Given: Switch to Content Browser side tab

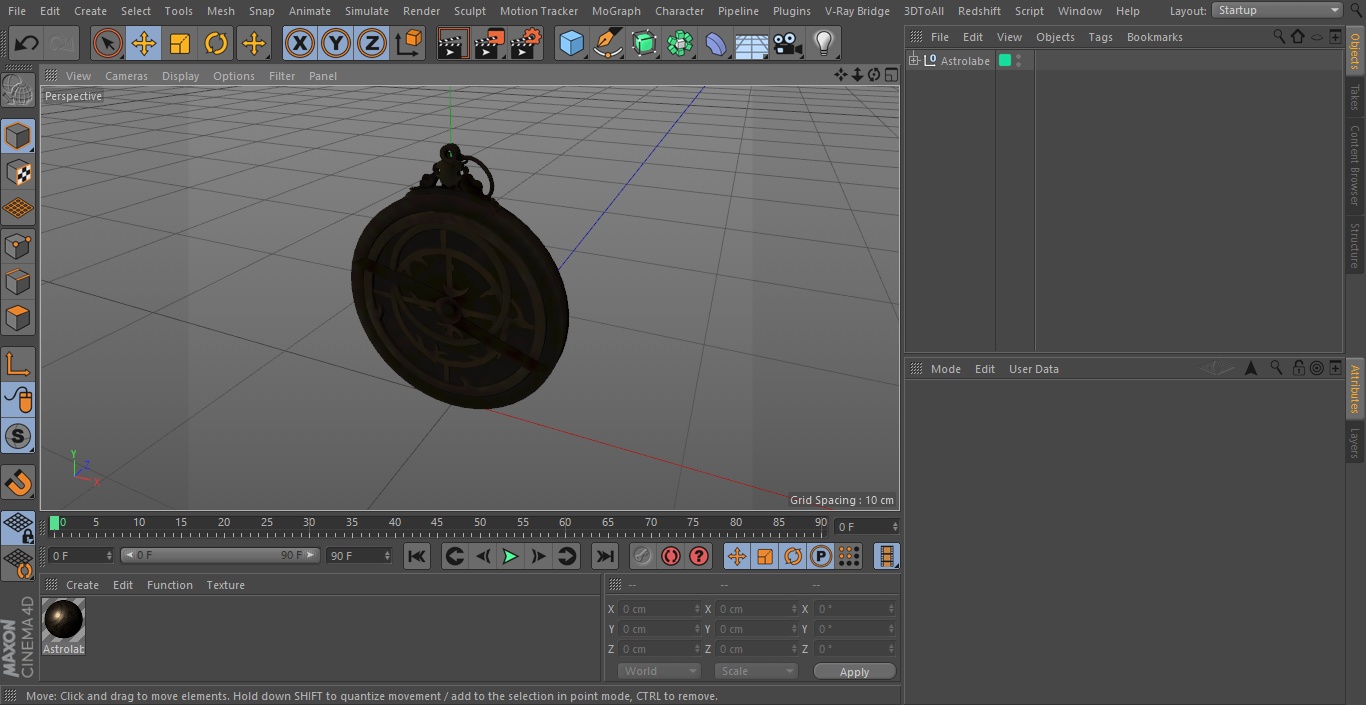Looking at the screenshot, I should (x=1355, y=165).
